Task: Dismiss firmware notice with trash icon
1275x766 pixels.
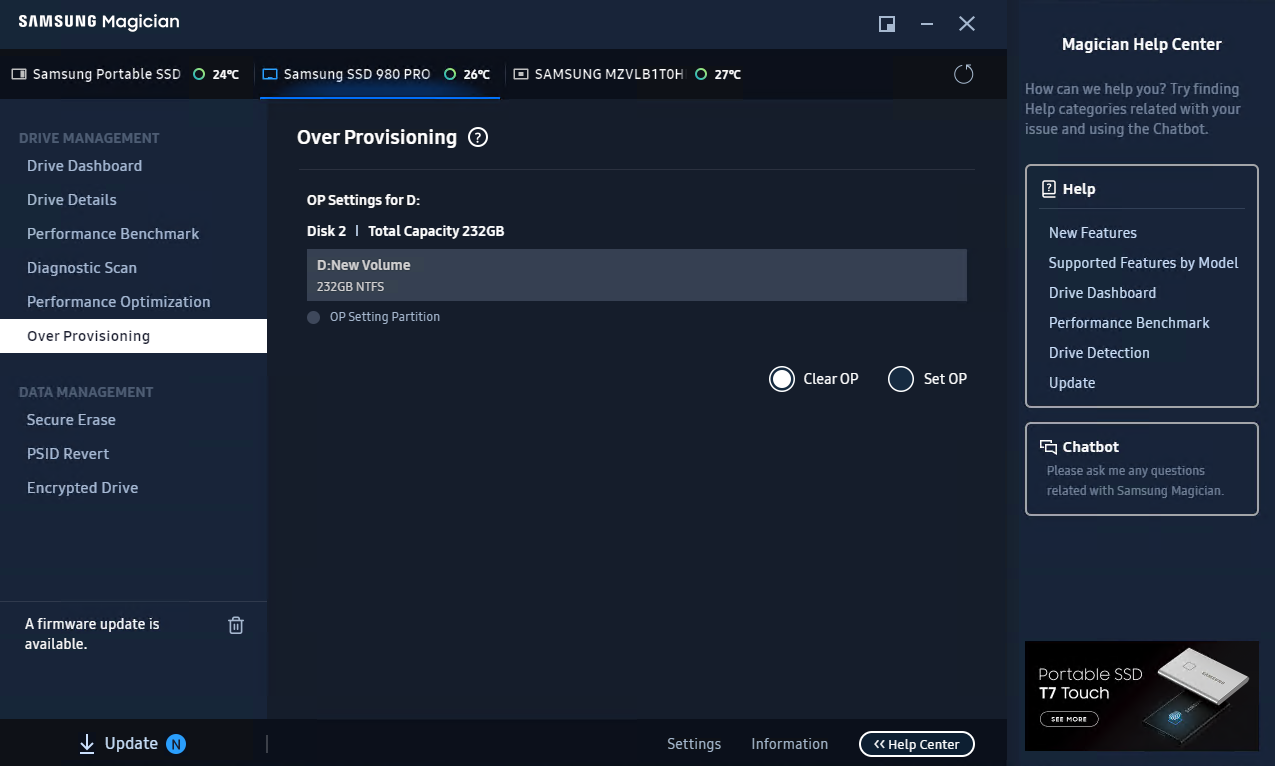Action: [236, 625]
